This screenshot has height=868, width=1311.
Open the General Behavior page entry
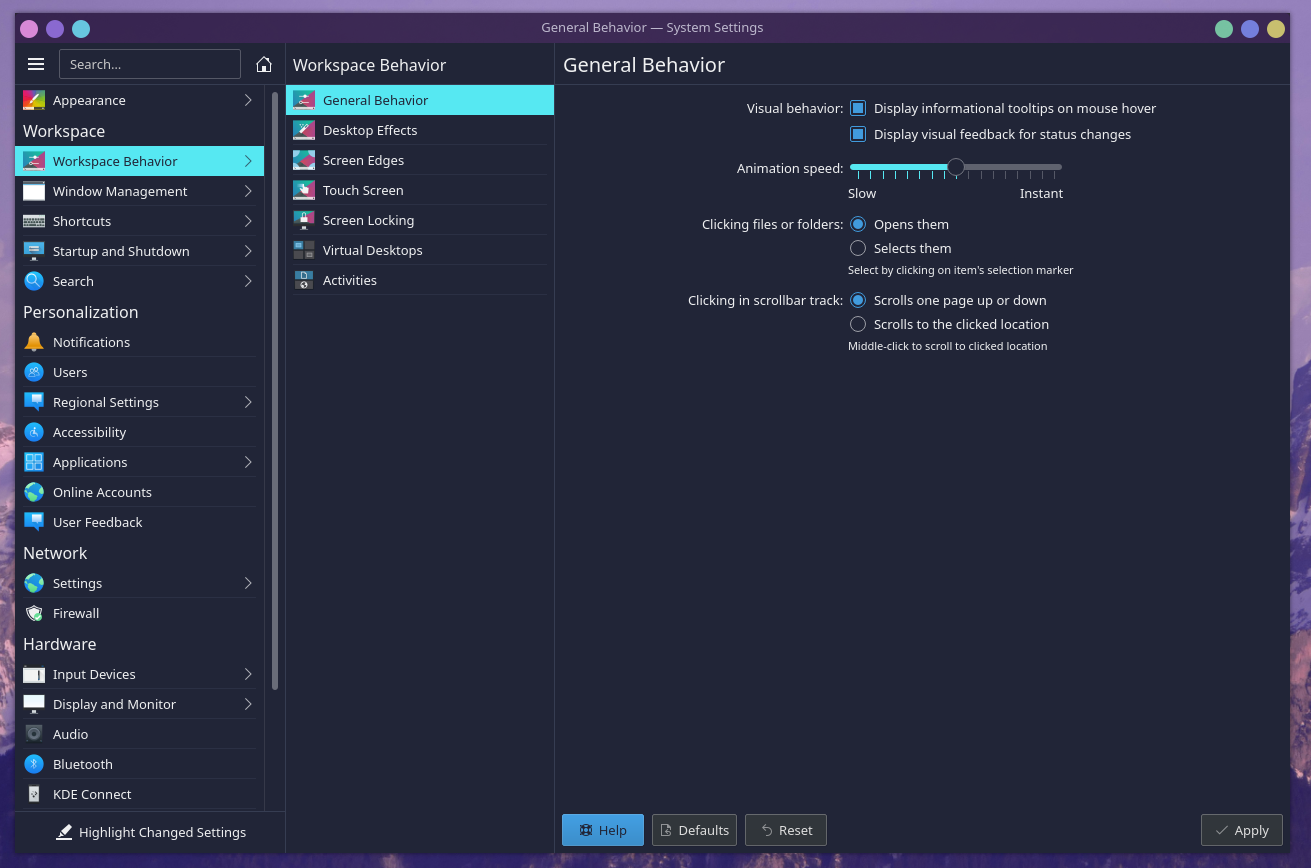click(420, 100)
